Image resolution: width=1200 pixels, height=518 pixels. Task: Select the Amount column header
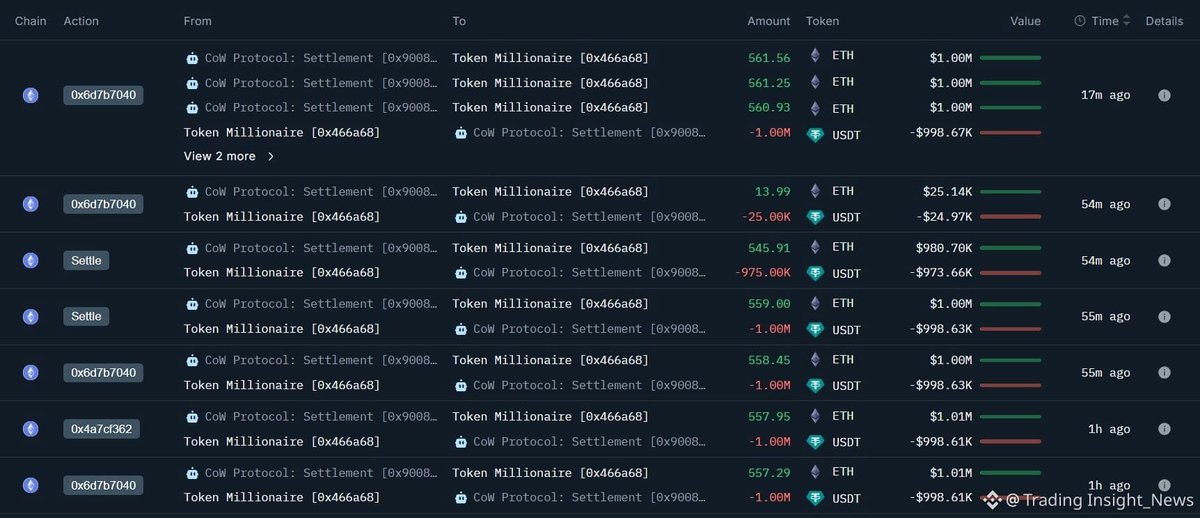click(x=769, y=21)
